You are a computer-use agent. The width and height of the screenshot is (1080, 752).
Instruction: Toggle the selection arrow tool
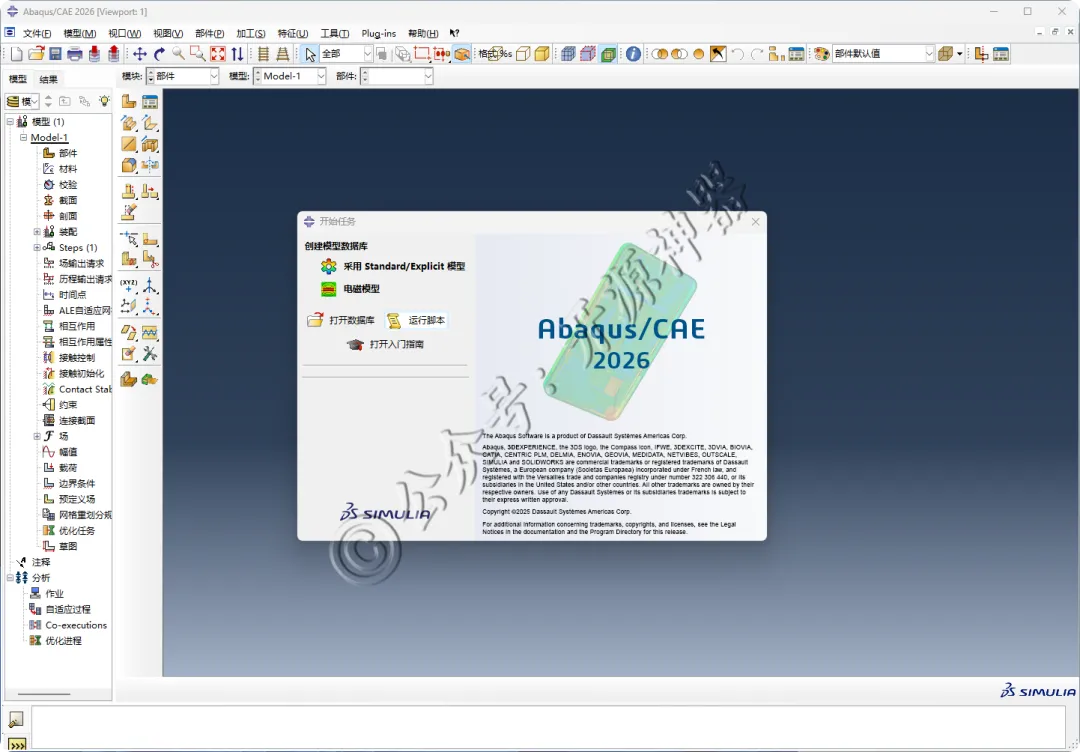(310, 54)
